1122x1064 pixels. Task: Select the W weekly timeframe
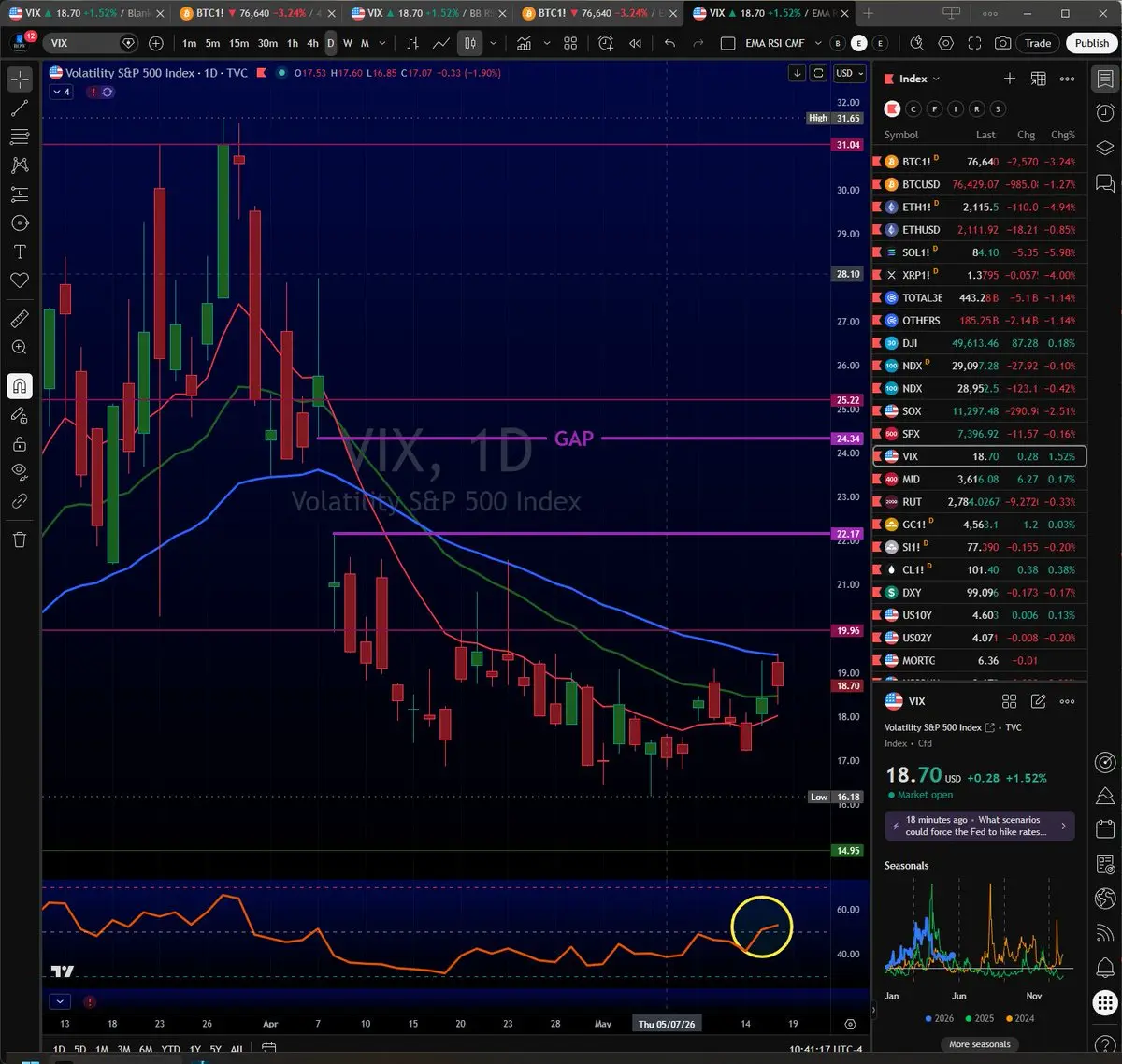[348, 43]
